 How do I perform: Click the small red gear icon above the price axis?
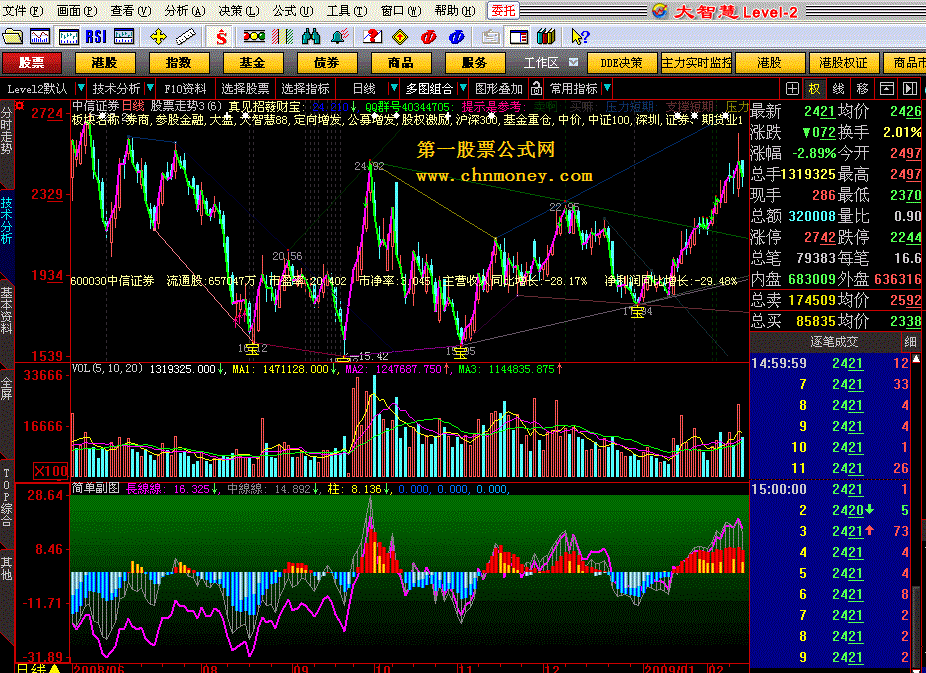(x=20, y=106)
